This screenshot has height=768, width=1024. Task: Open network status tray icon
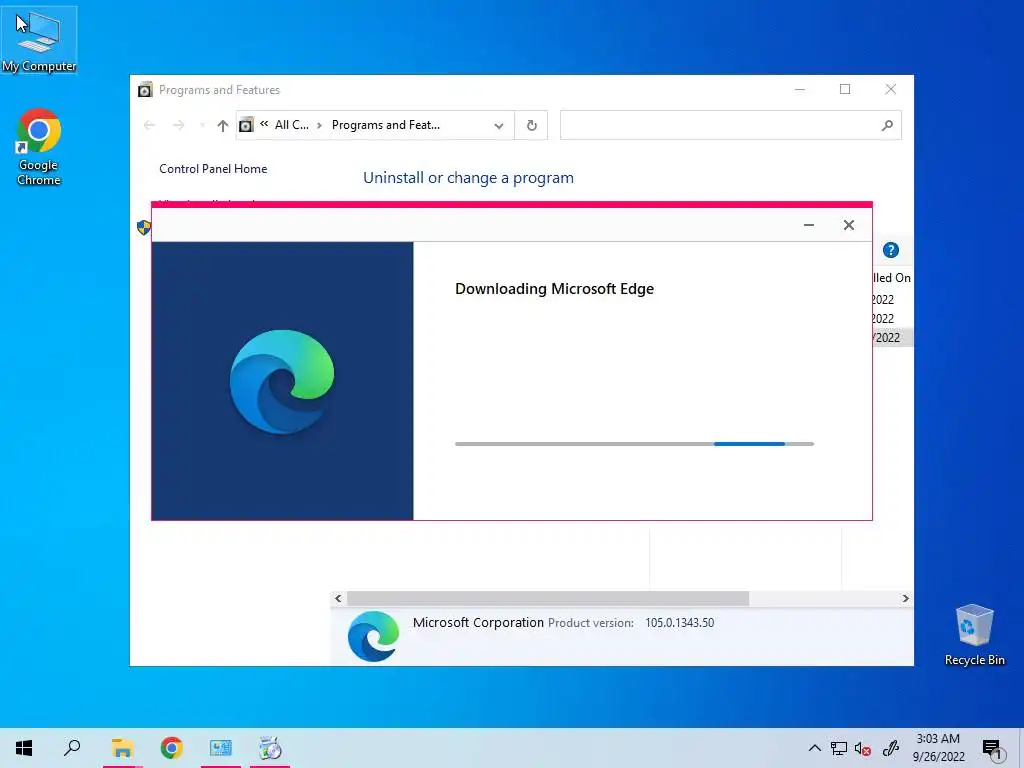(x=839, y=748)
